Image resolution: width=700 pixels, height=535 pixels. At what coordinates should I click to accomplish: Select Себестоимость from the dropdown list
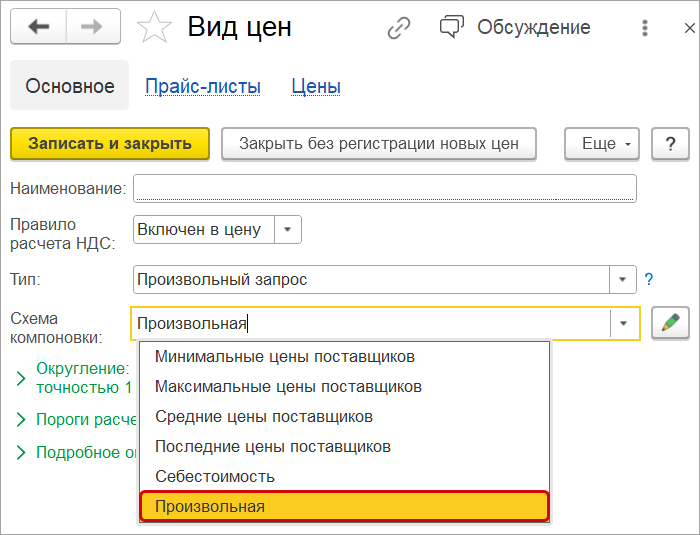(215, 476)
